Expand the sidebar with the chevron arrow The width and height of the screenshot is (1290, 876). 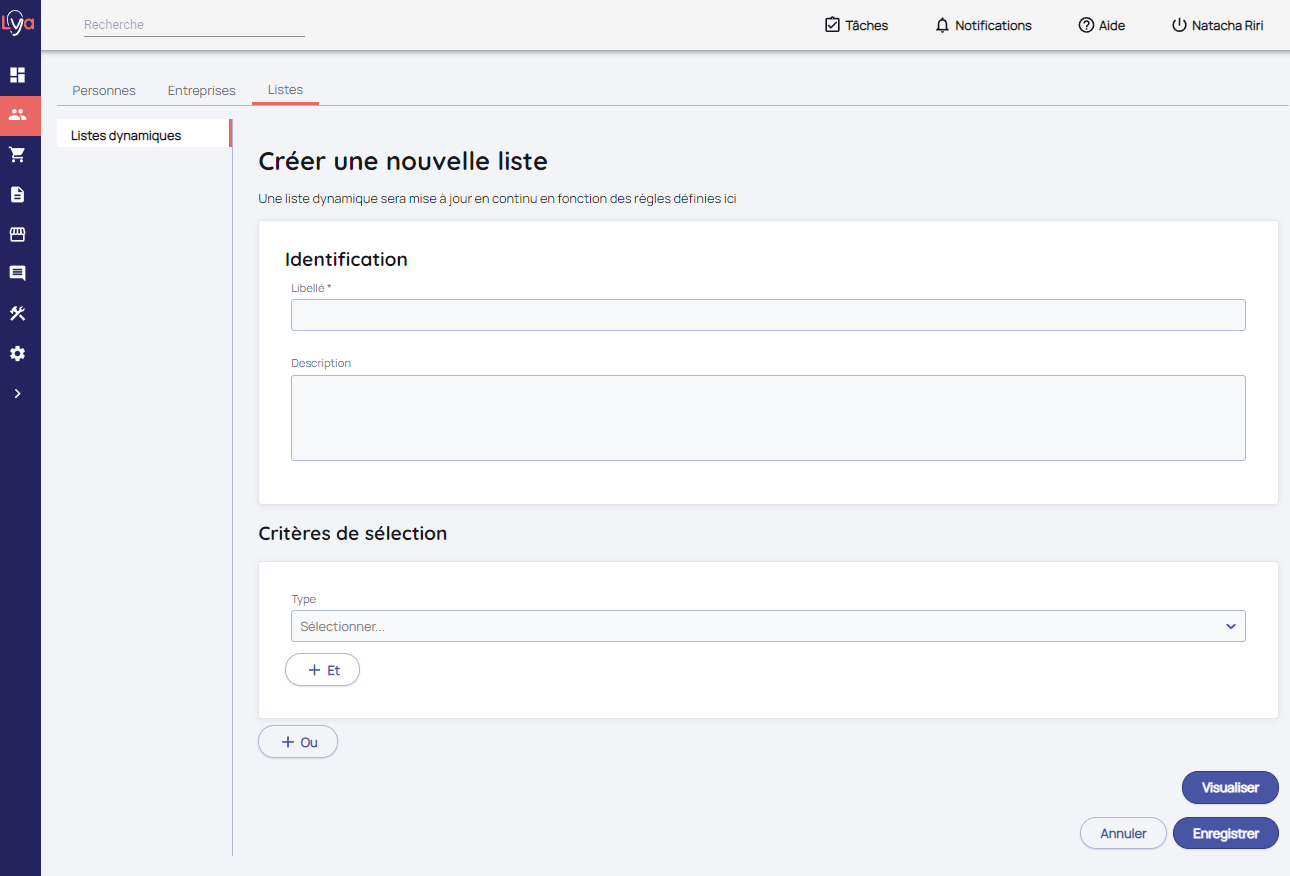click(x=17, y=394)
